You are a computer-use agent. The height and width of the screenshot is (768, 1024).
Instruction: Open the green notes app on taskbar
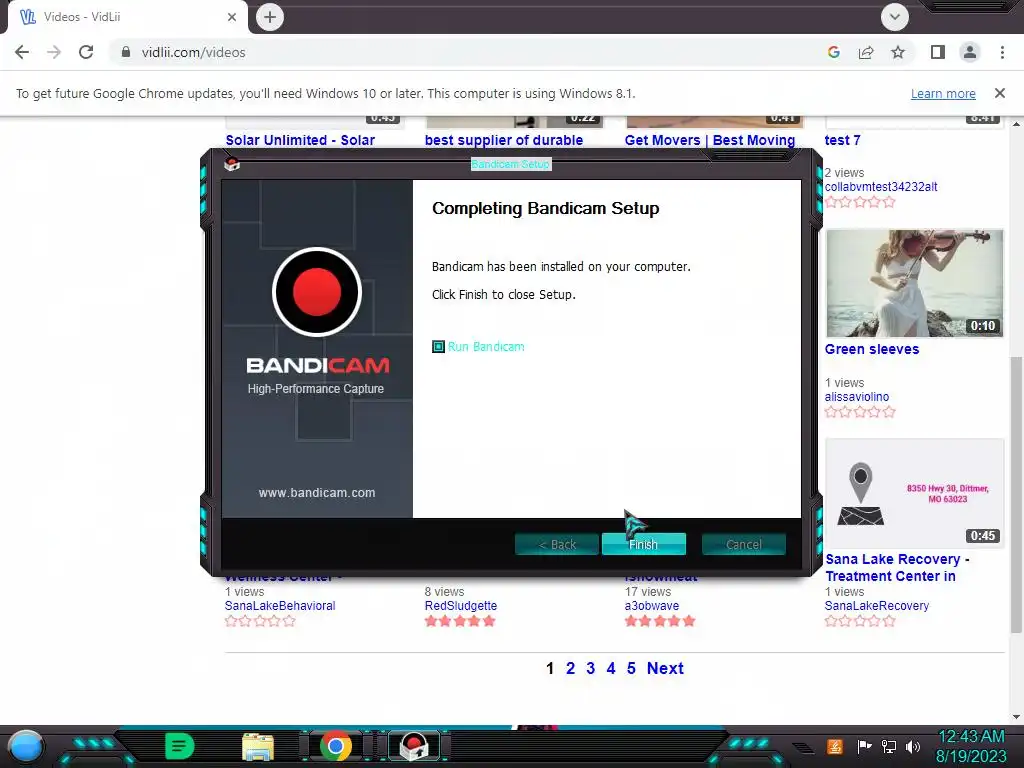[180, 746]
